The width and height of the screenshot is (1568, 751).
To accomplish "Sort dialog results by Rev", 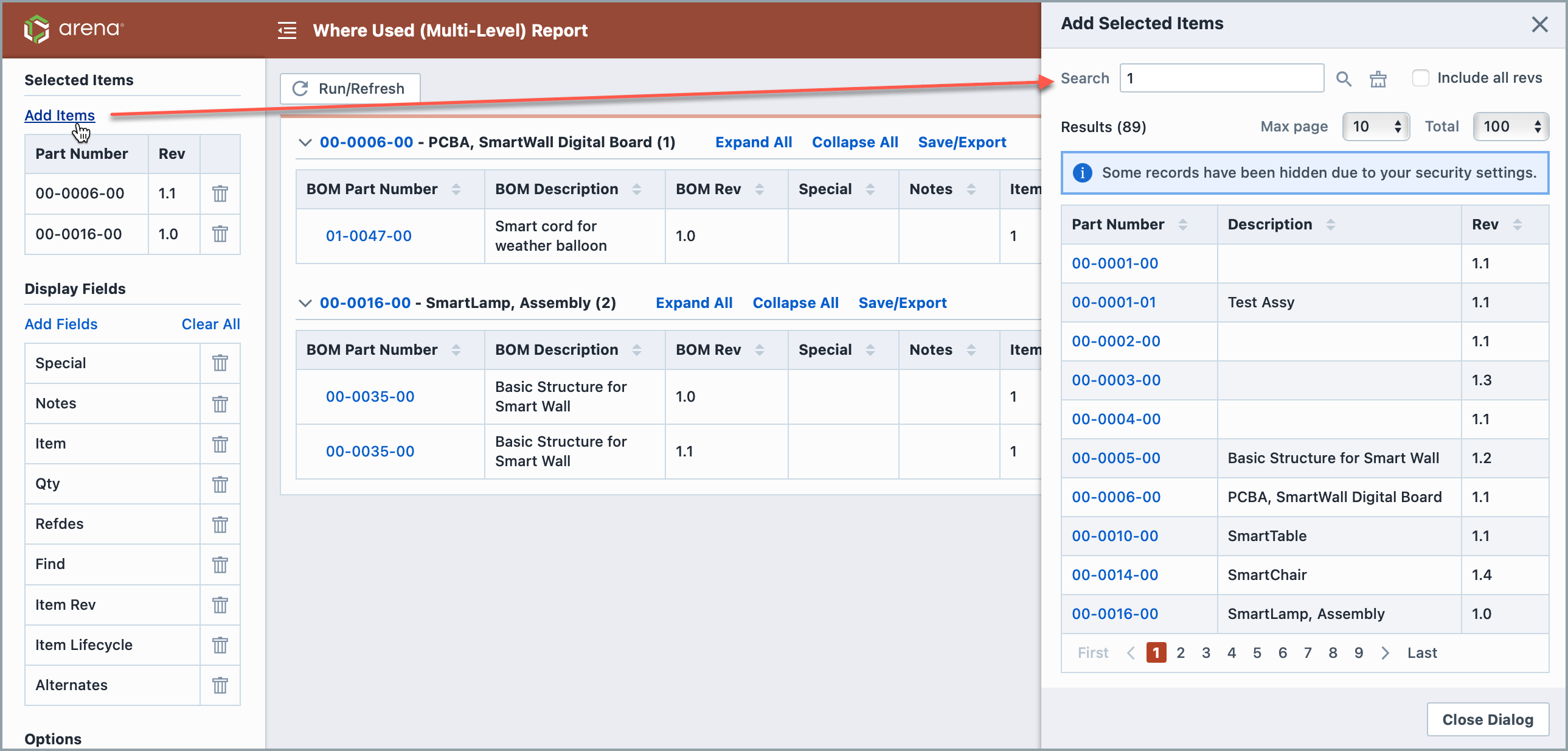I will (1517, 225).
